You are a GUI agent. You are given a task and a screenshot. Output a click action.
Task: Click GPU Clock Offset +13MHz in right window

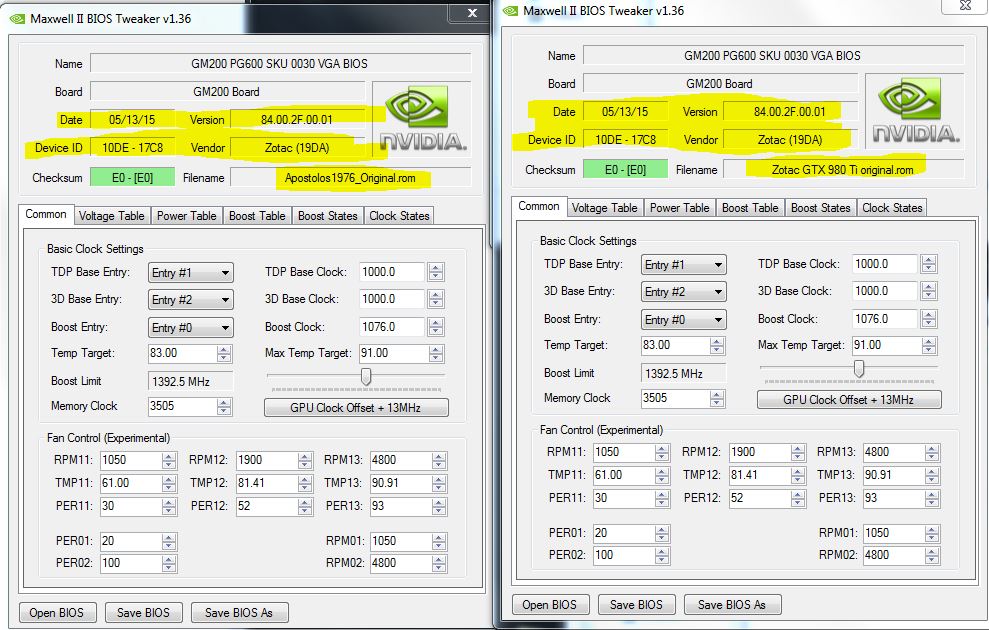[x=849, y=399]
